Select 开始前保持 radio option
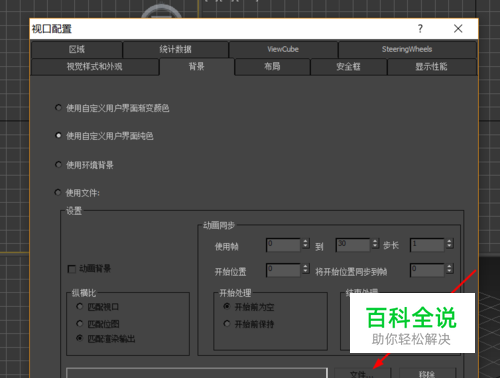Screen dimensions: 500x378 227,324
